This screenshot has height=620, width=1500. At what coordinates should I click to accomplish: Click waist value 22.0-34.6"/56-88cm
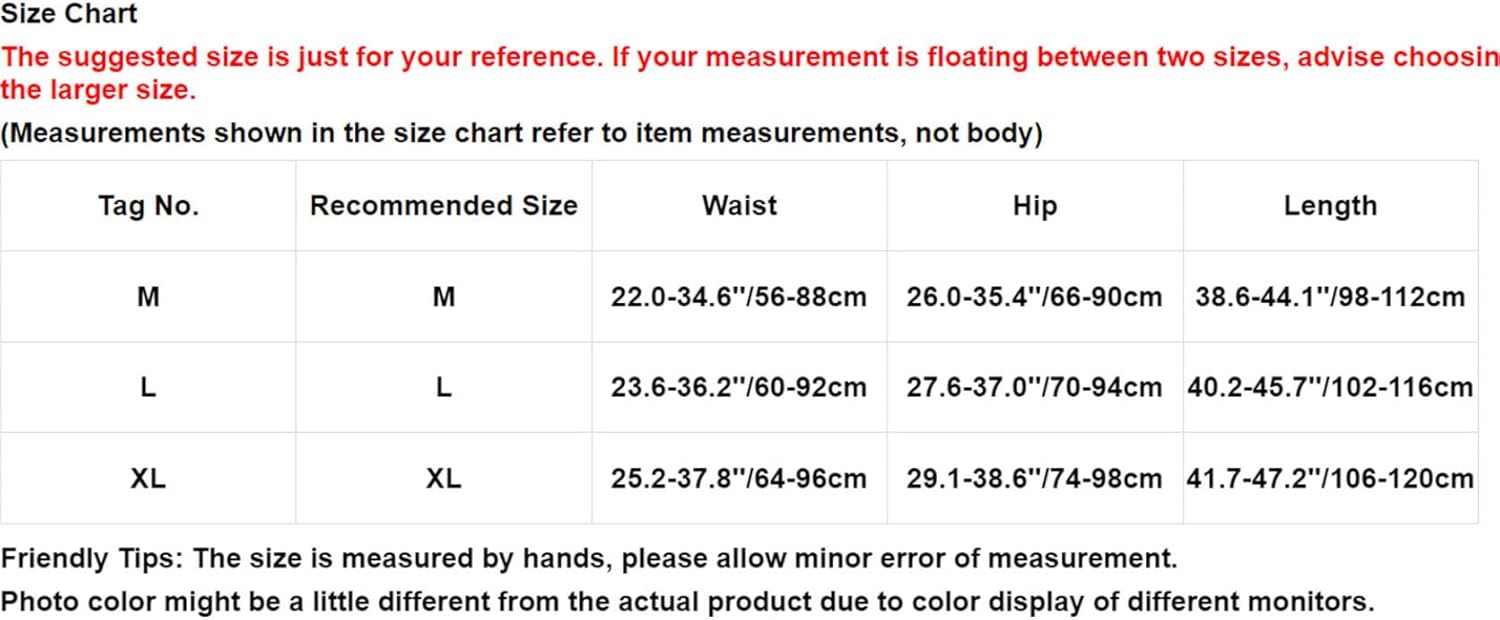739,297
